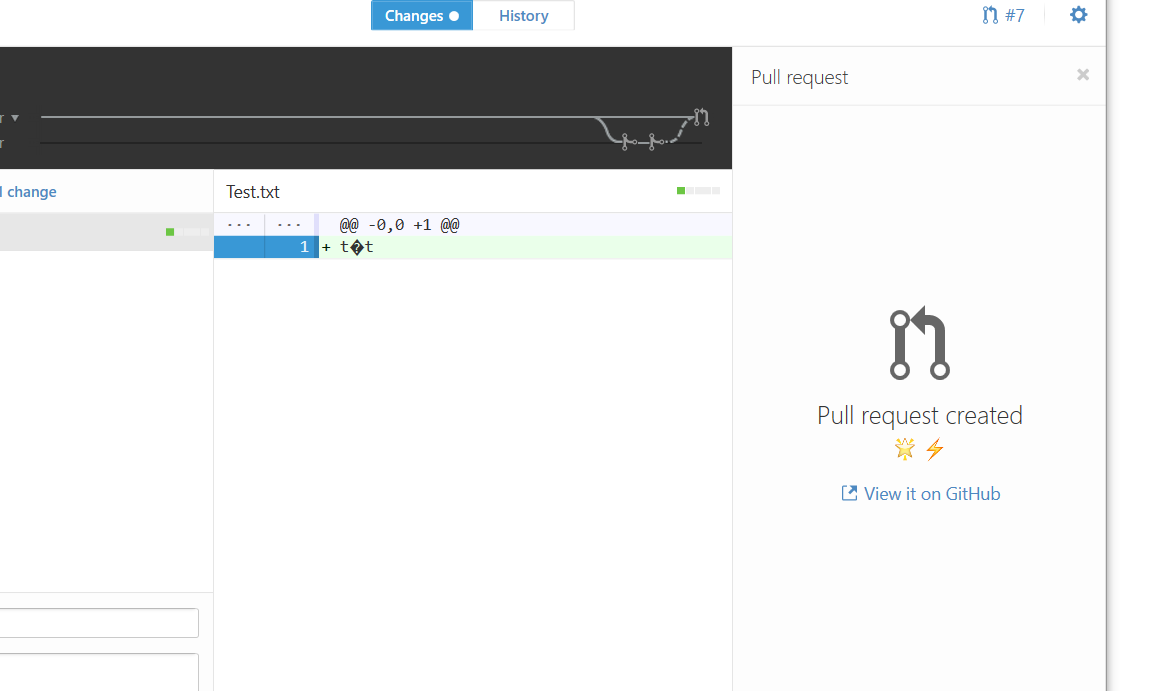Image resolution: width=1157 pixels, height=691 pixels.
Task: Click the commit description text area
Action: coord(99,672)
